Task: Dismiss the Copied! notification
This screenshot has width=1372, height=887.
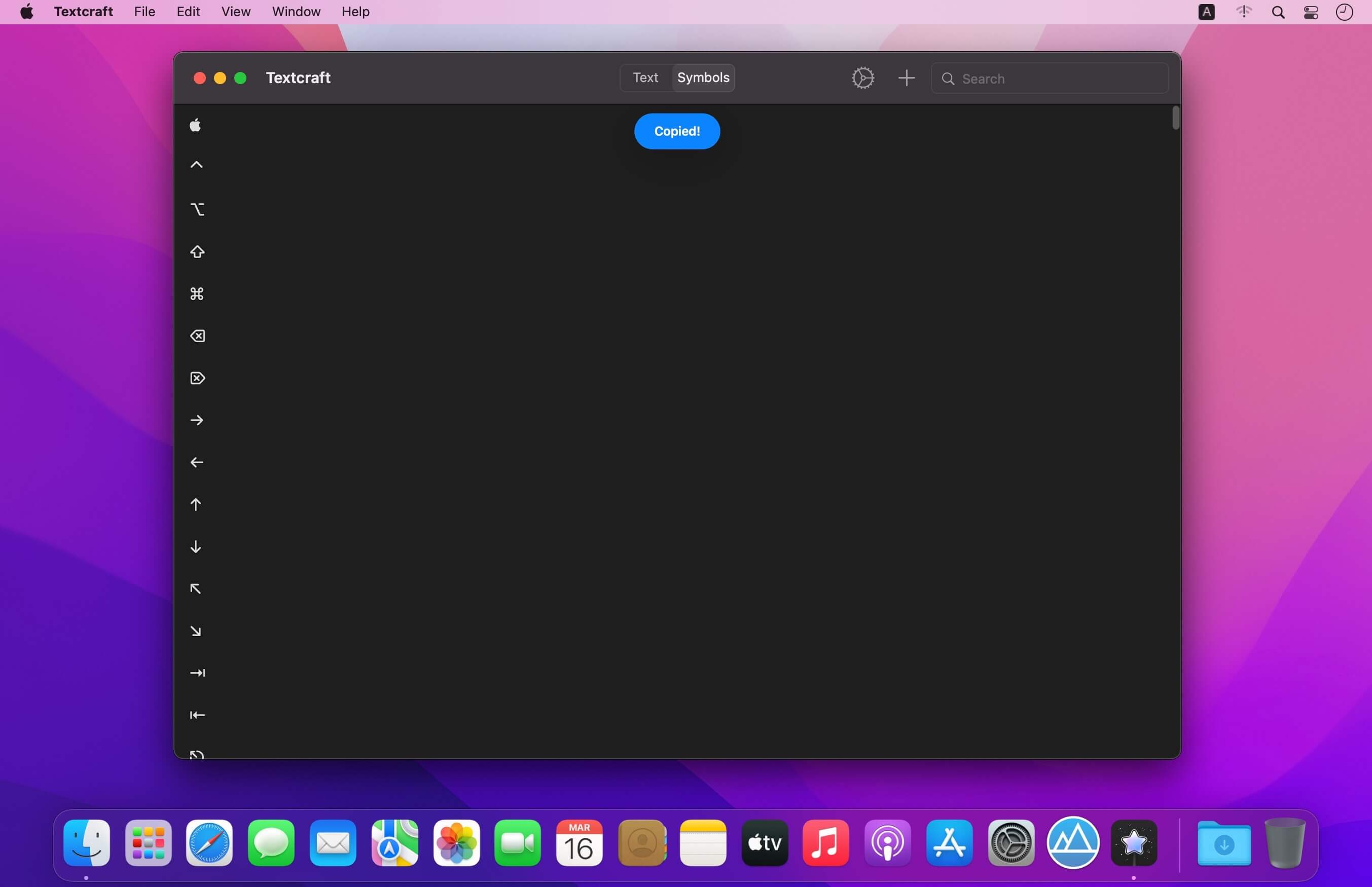Action: click(x=677, y=131)
